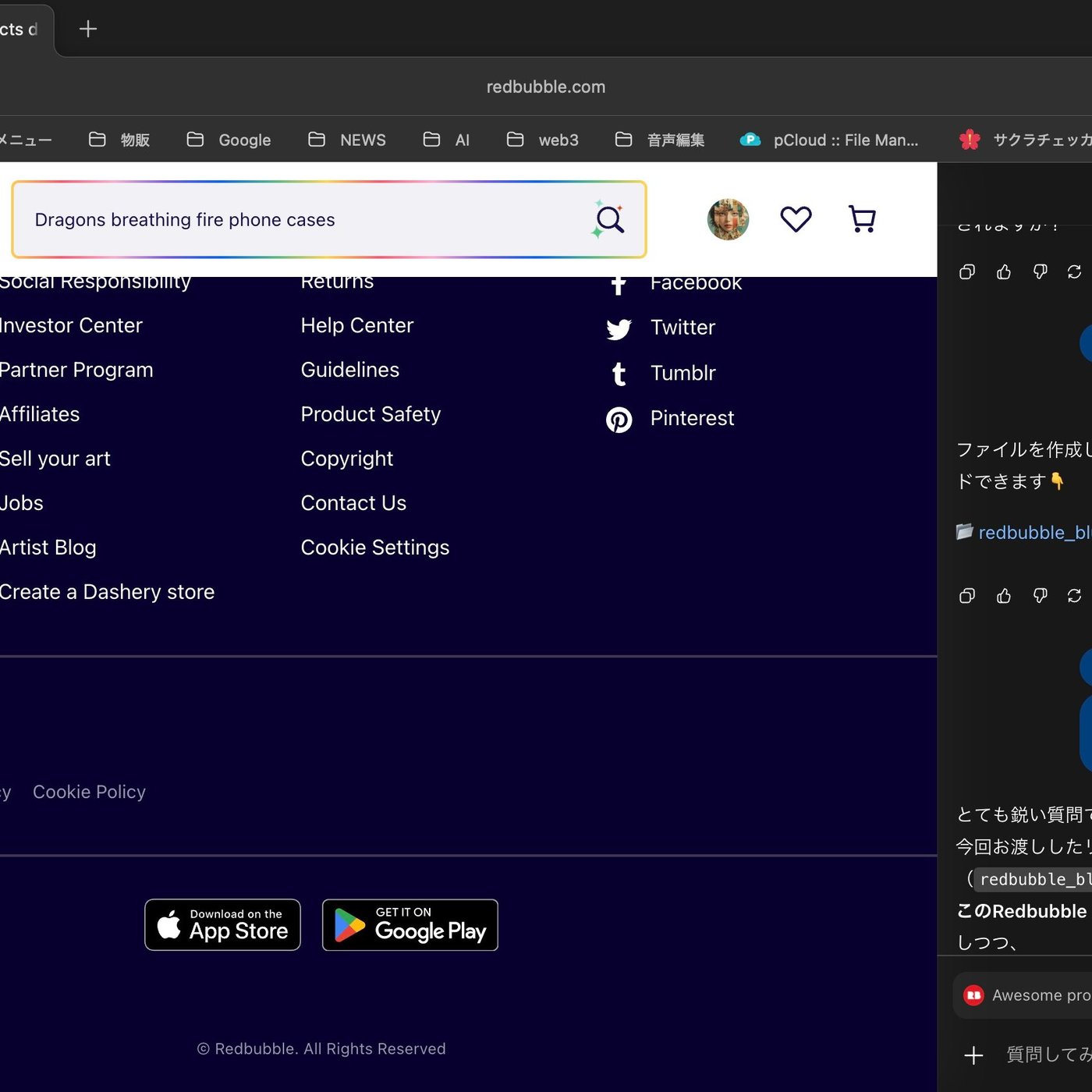
Task: Go to Partner Program page
Action: (x=76, y=370)
